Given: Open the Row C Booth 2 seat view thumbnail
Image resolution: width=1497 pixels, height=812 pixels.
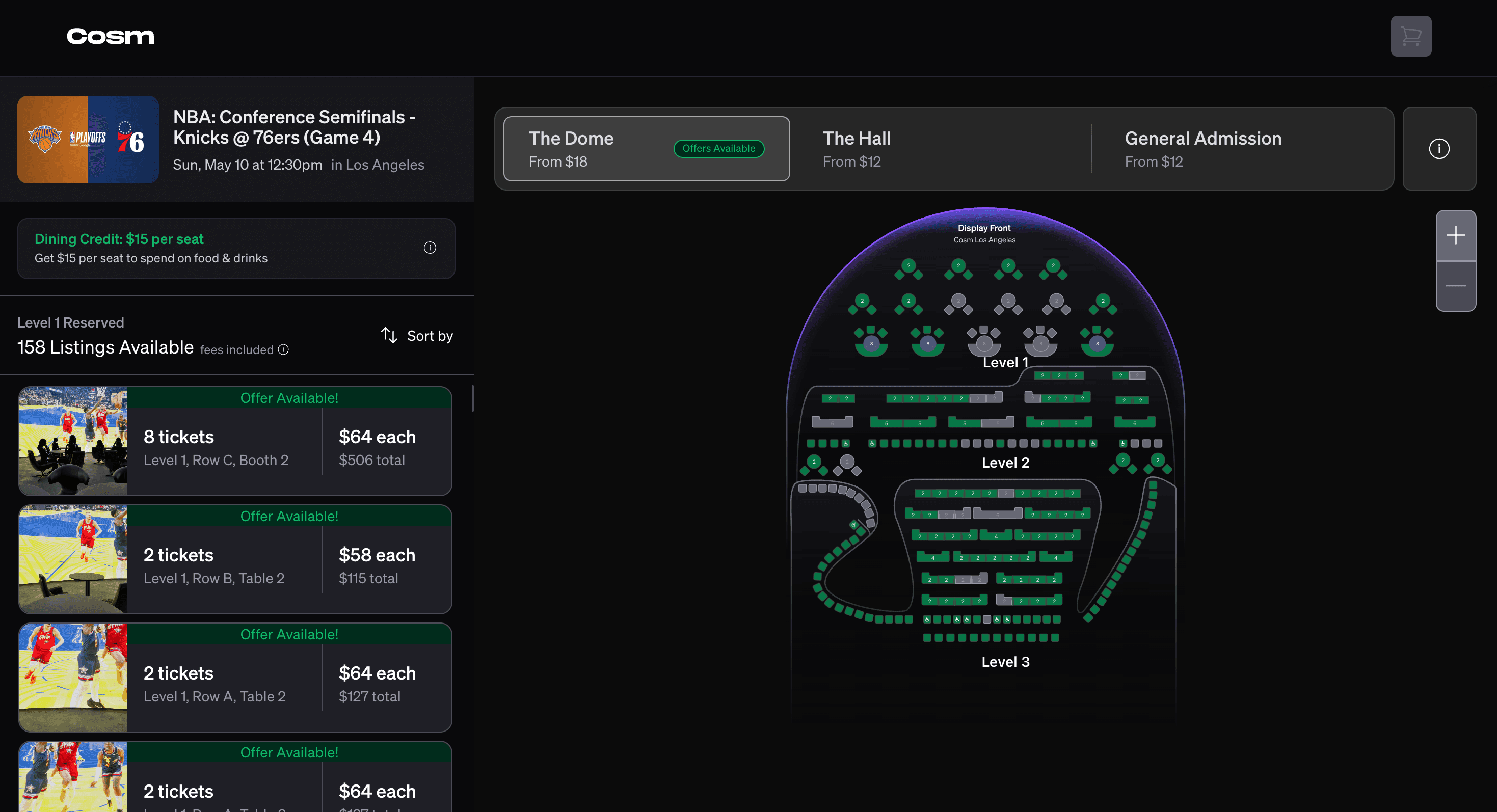Looking at the screenshot, I should pyautogui.click(x=73, y=441).
